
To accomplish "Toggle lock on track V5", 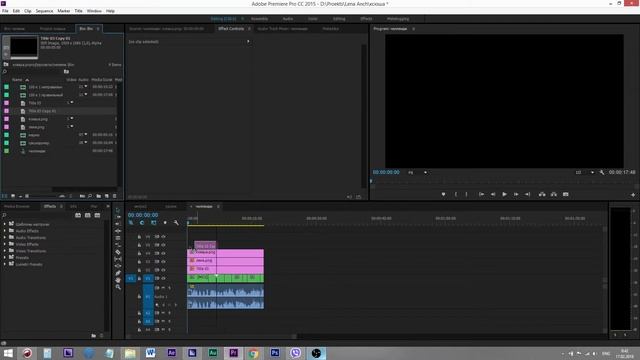I will pos(139,245).
